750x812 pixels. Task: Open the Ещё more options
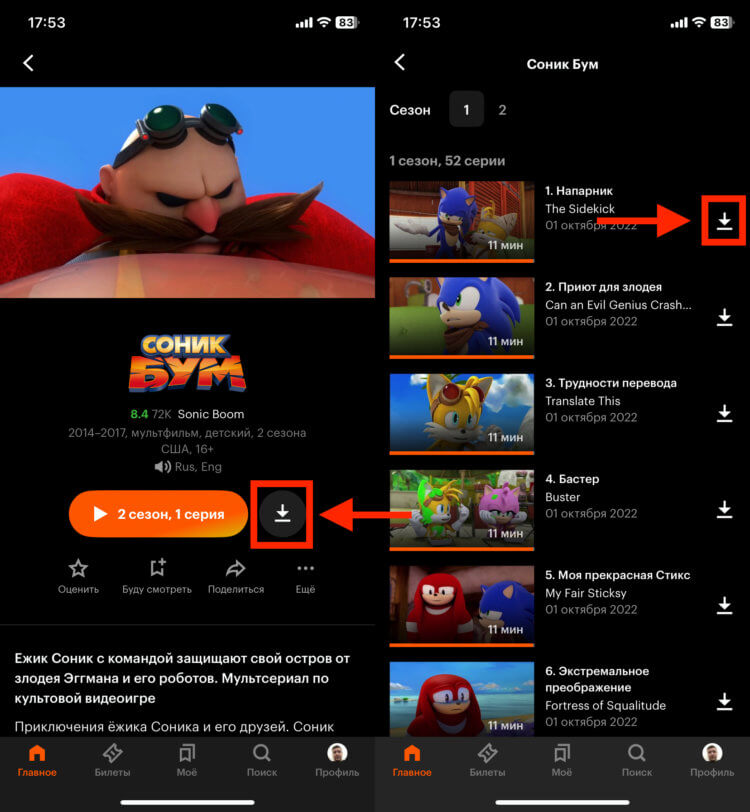coord(305,576)
